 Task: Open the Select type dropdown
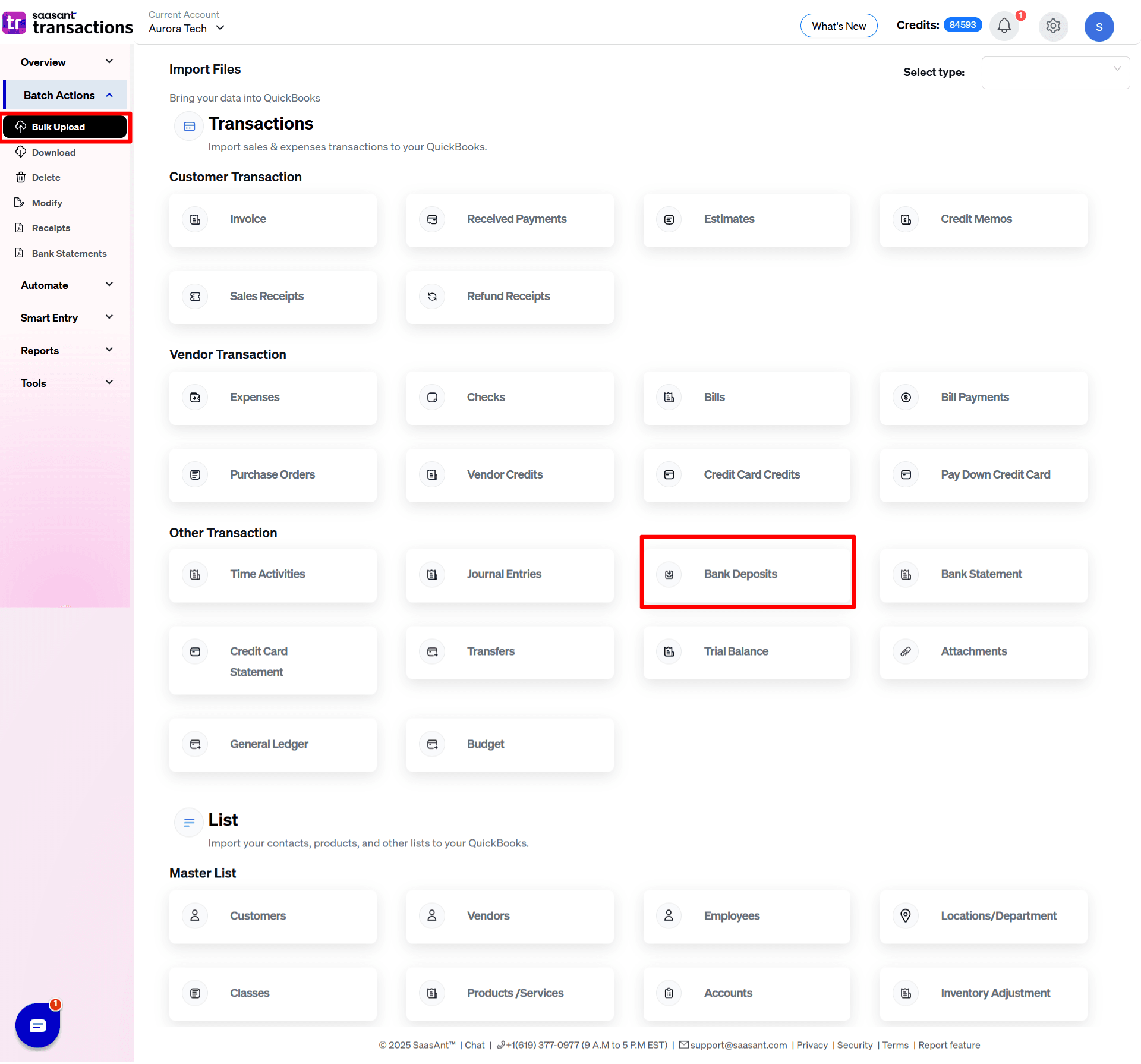tap(1055, 73)
